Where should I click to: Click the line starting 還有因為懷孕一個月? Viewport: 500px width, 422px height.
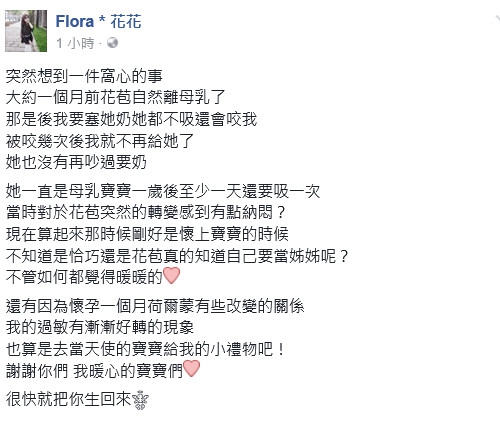click(155, 306)
